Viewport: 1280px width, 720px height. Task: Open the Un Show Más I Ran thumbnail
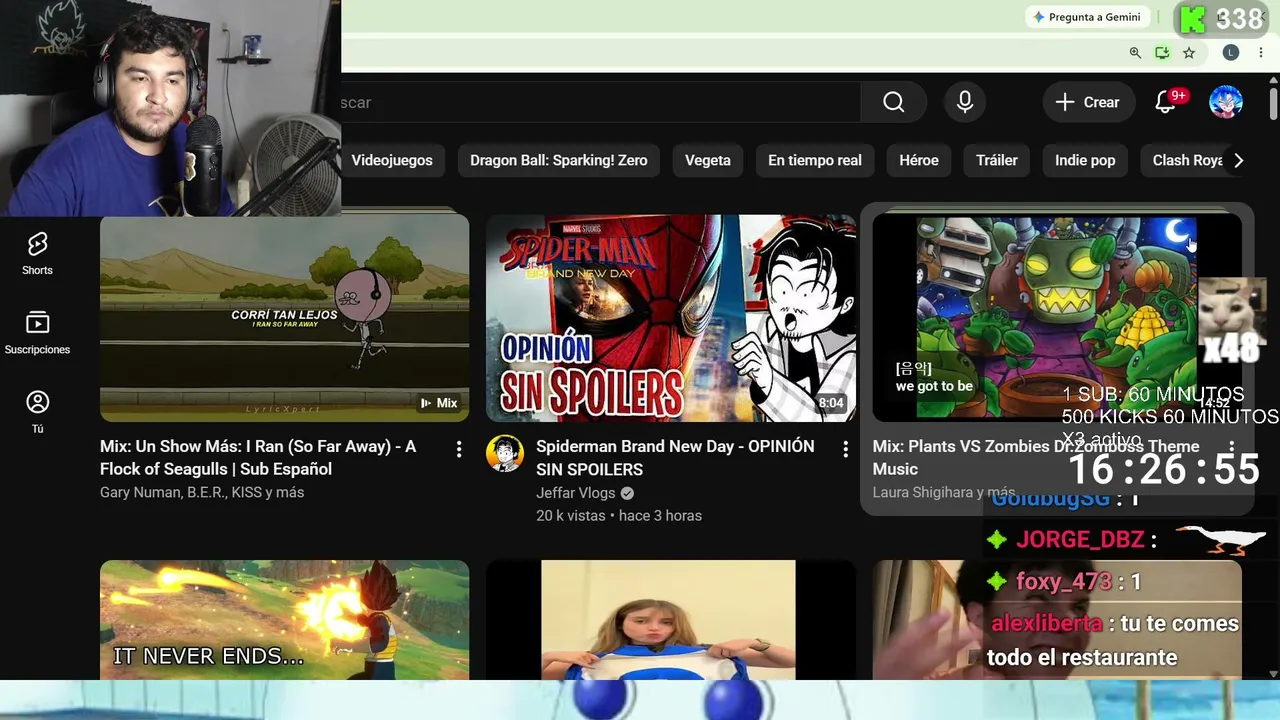284,318
